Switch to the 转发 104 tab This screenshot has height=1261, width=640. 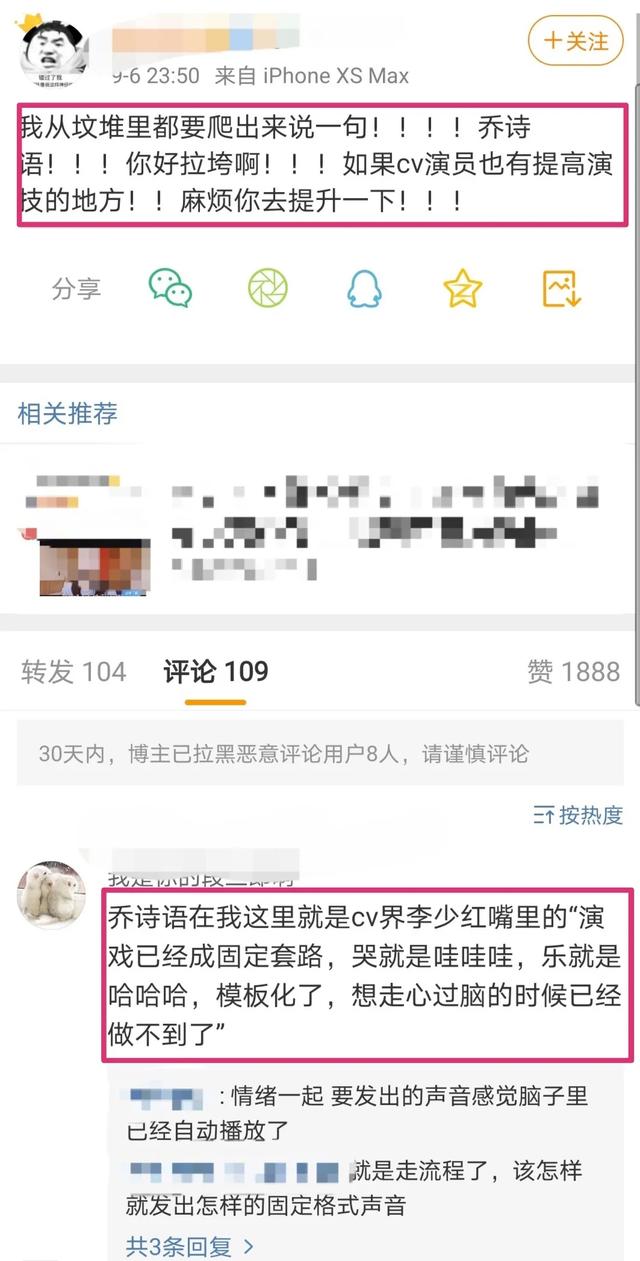point(74,671)
